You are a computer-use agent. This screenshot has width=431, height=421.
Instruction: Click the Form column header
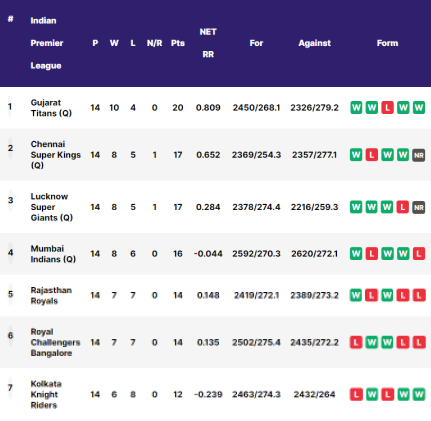point(387,43)
